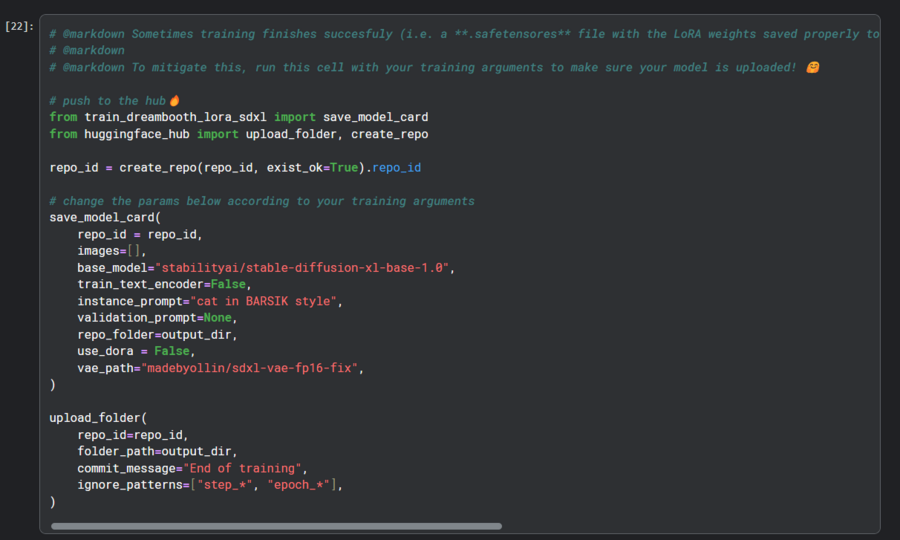Click the "epoch_*" ignore pattern string

300,486
